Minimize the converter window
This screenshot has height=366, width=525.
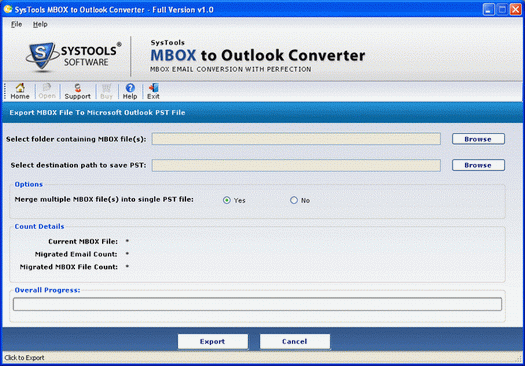coord(489,9)
